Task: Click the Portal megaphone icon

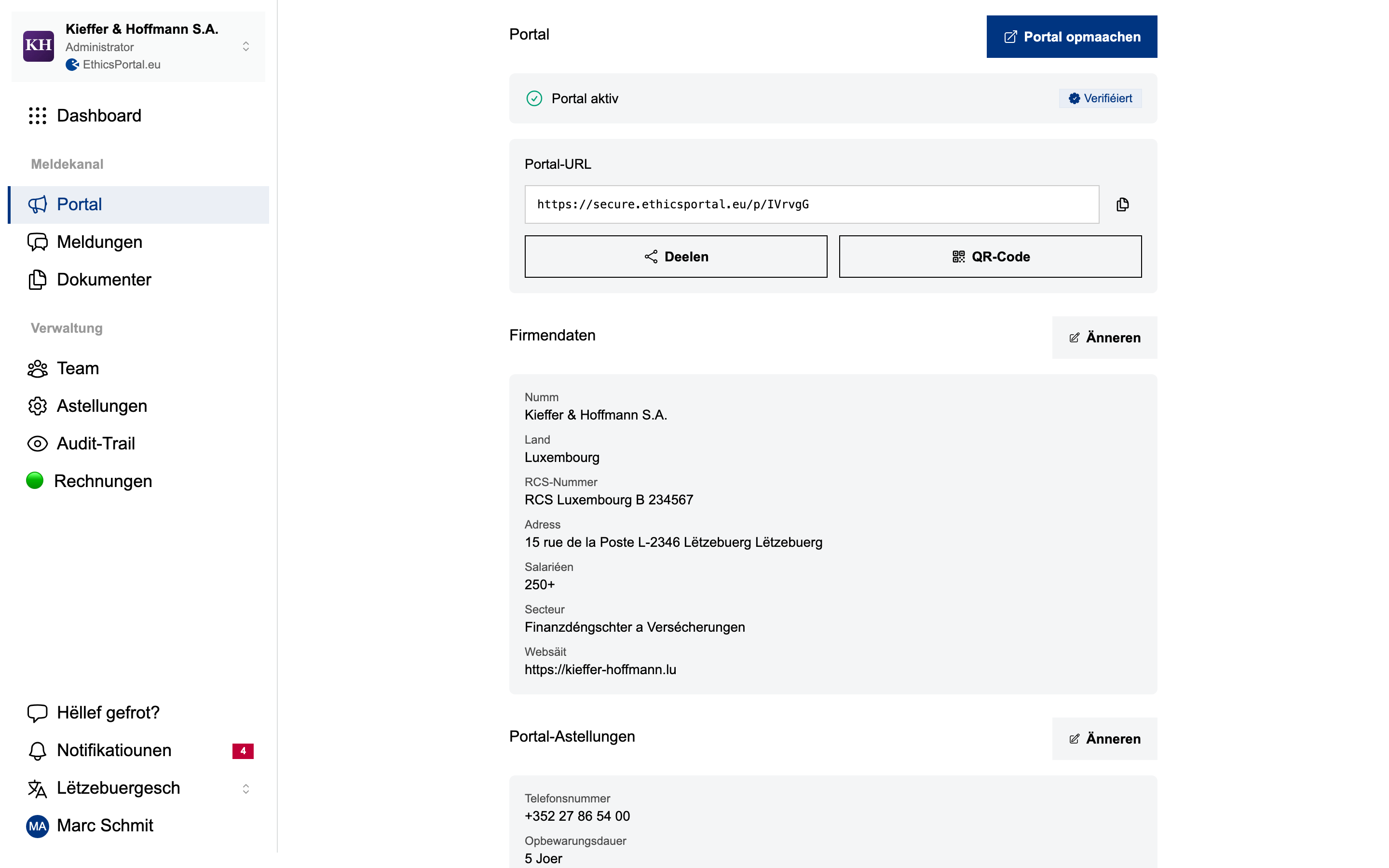Action: point(37,204)
